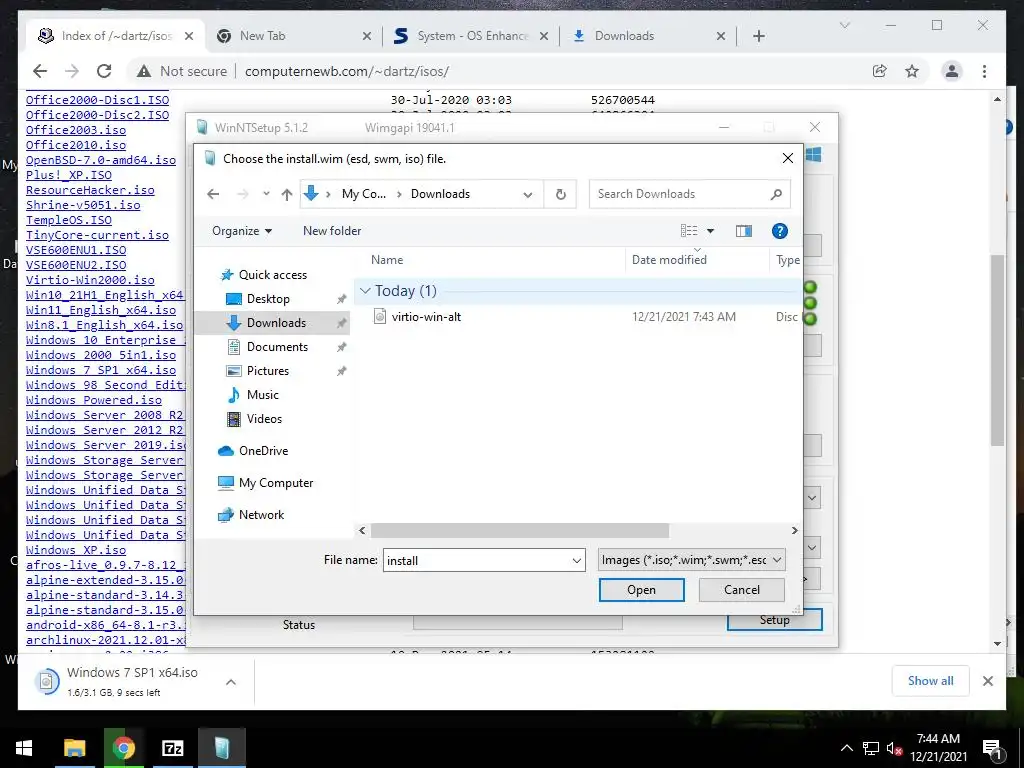Screen dimensions: 1024x768
Task: Select Quick access in navigation pane
Action: 272,275
